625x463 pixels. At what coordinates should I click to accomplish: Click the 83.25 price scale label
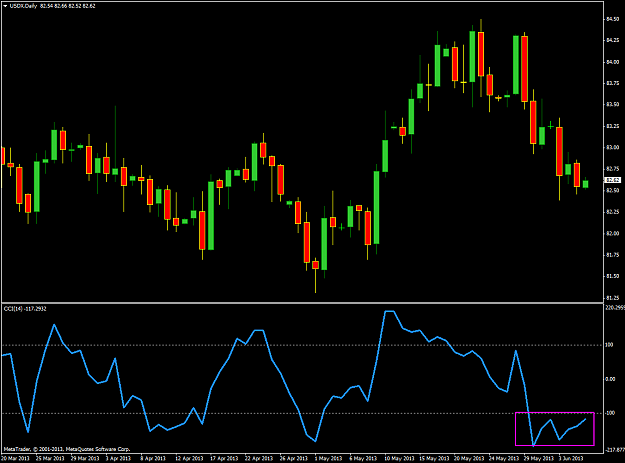click(x=613, y=126)
